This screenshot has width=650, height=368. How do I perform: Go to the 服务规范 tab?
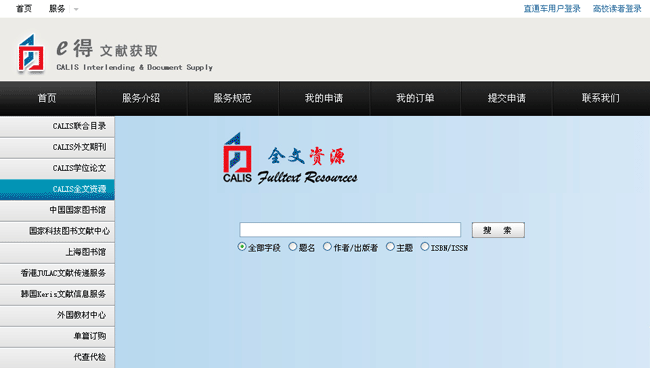[x=233, y=98]
